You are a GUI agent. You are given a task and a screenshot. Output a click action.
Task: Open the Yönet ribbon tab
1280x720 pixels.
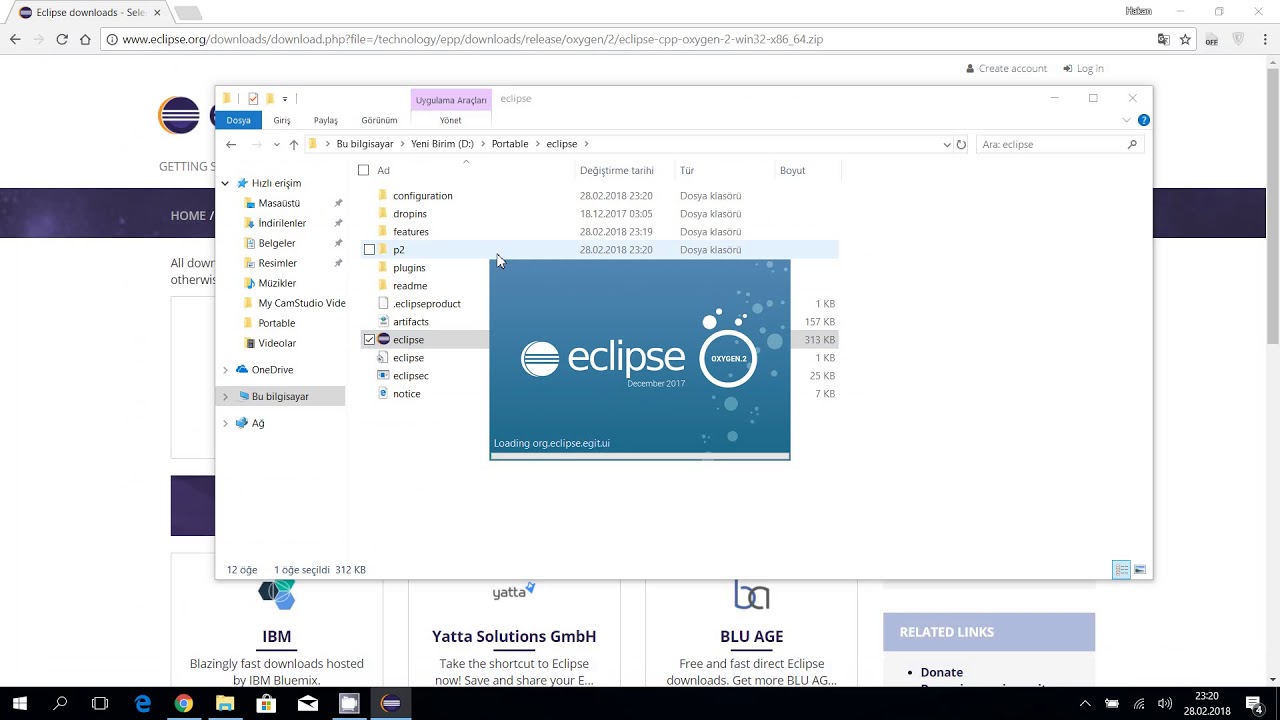(451, 120)
